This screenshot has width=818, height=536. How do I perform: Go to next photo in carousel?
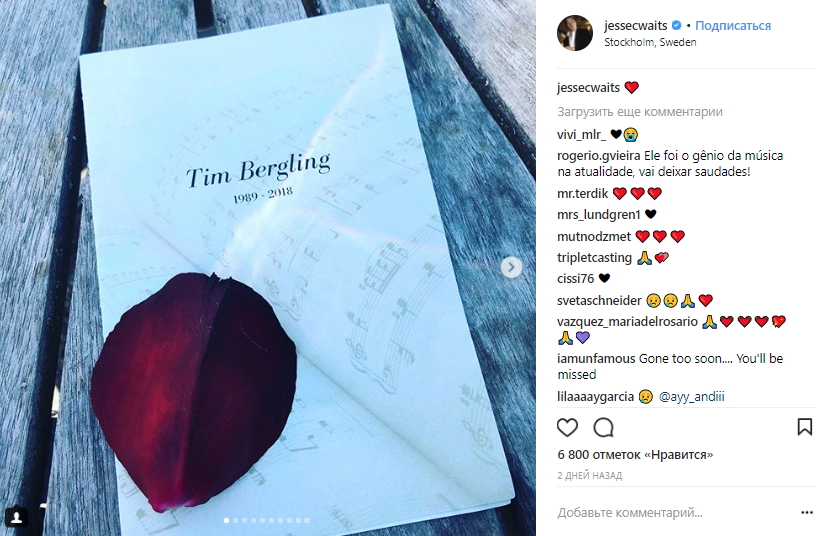pos(512,267)
